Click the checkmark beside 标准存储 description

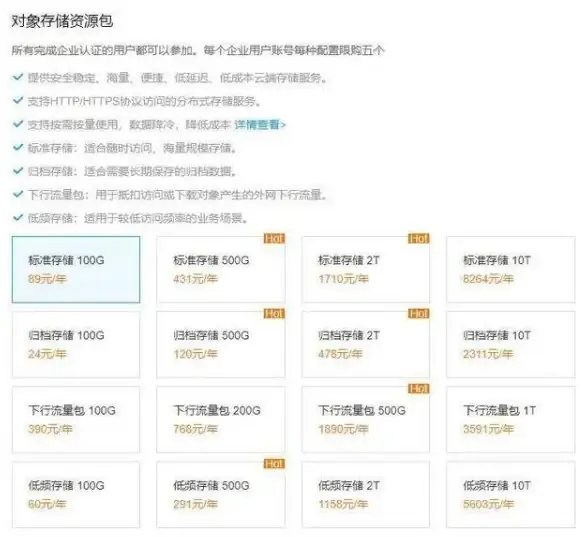(18, 147)
